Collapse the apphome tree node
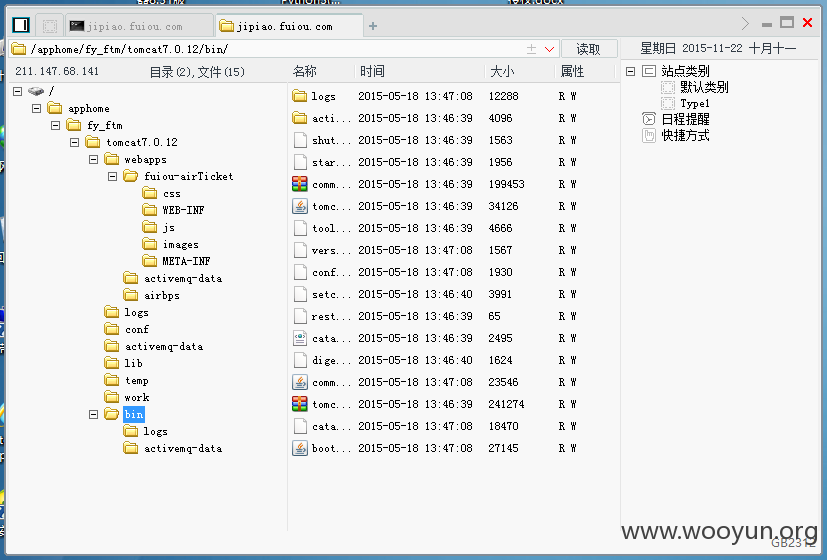 (x=36, y=108)
